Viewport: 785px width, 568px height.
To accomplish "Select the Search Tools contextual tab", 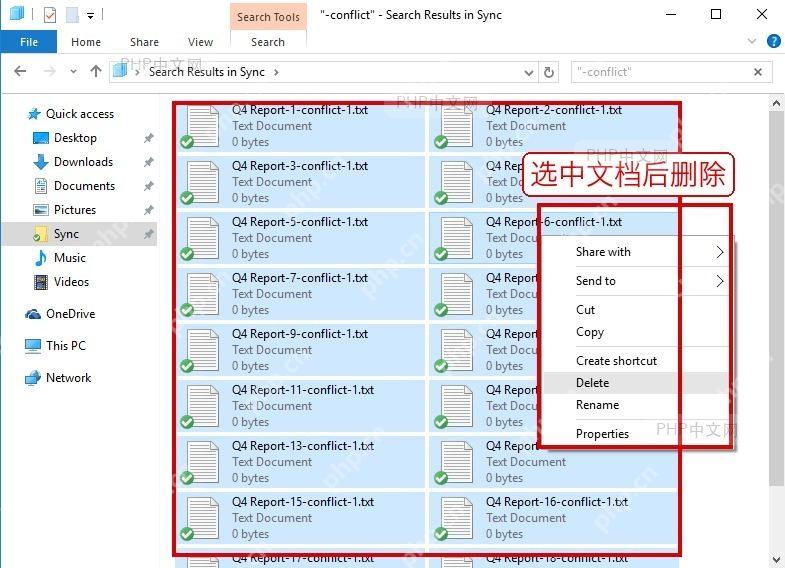I will tap(268, 17).
